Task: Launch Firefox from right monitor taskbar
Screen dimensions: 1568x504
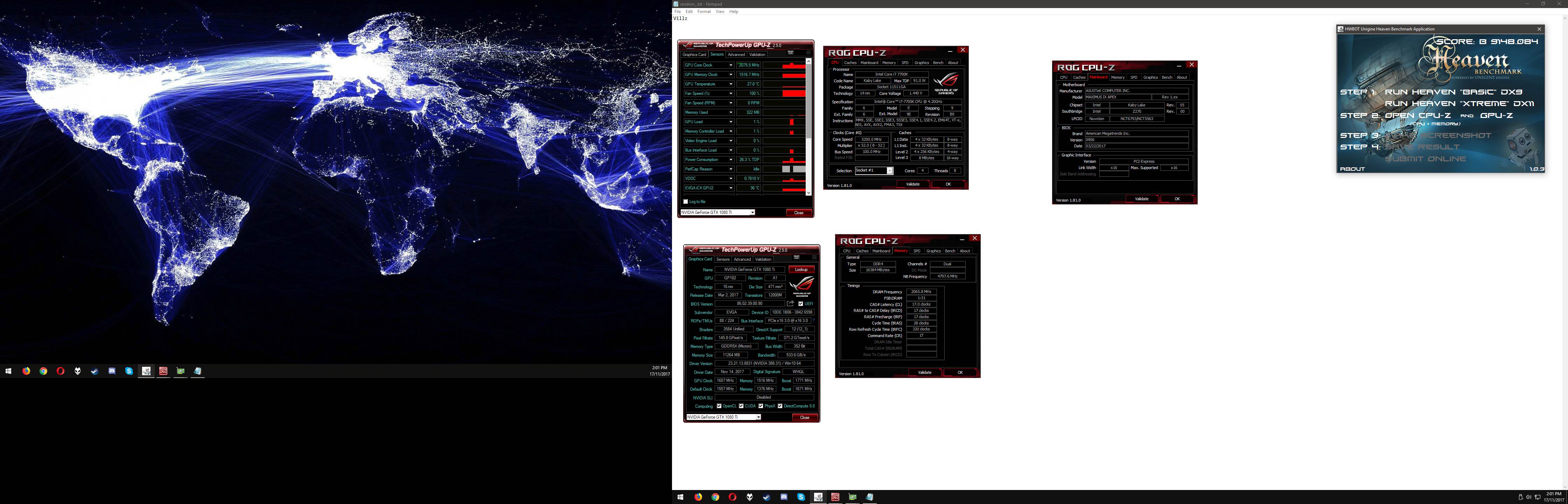Action: click(x=698, y=497)
